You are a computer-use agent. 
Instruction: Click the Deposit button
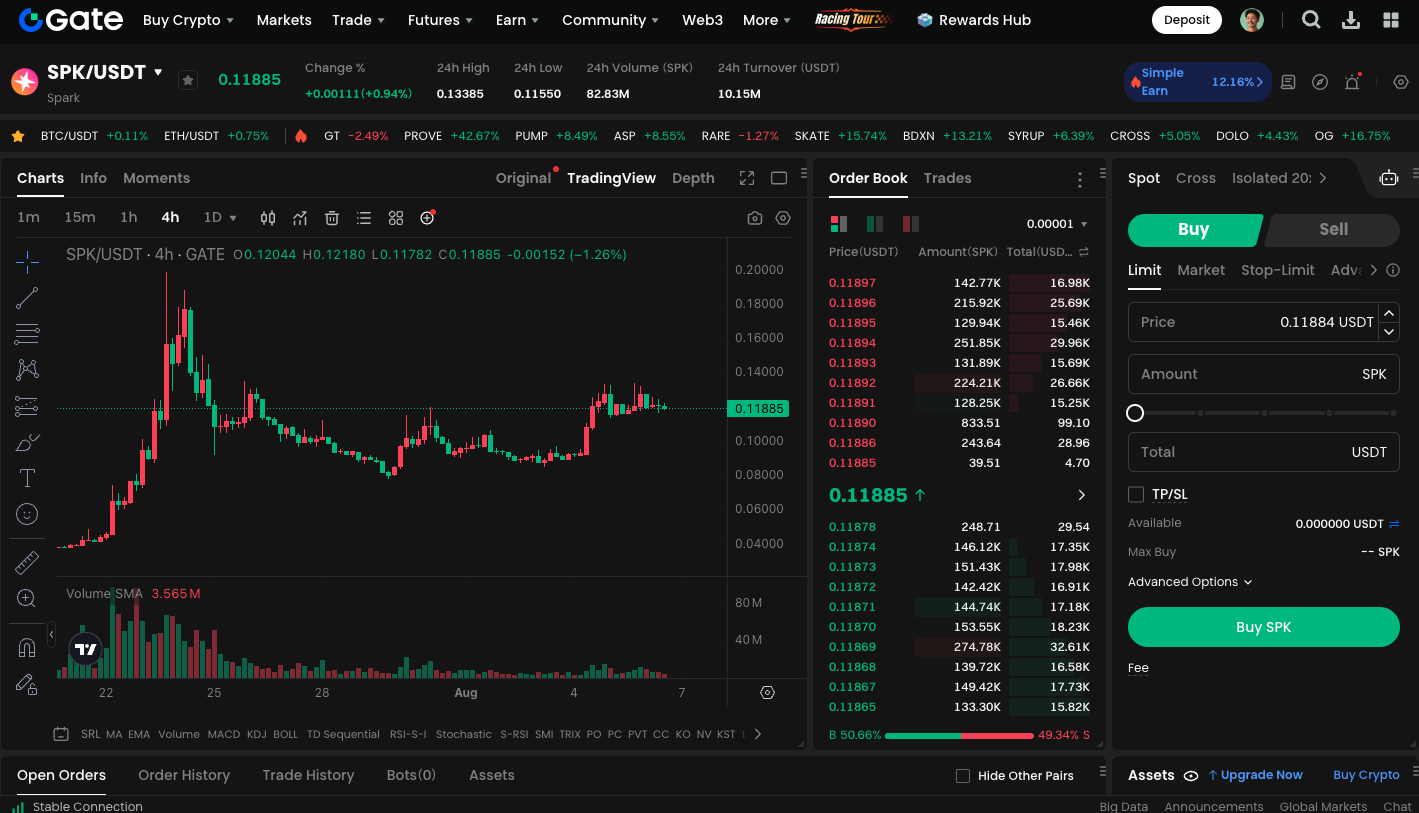coord(1186,20)
